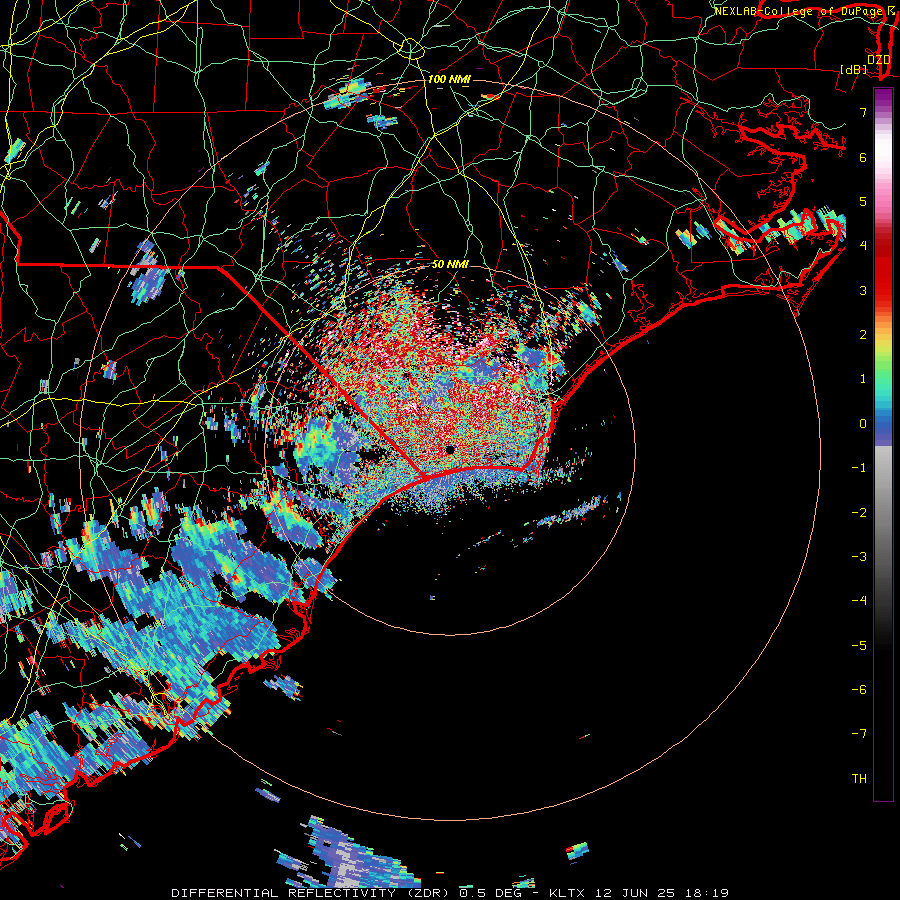Click the -4 tick label on the color scale
The width and height of the screenshot is (900, 900).
(x=859, y=601)
